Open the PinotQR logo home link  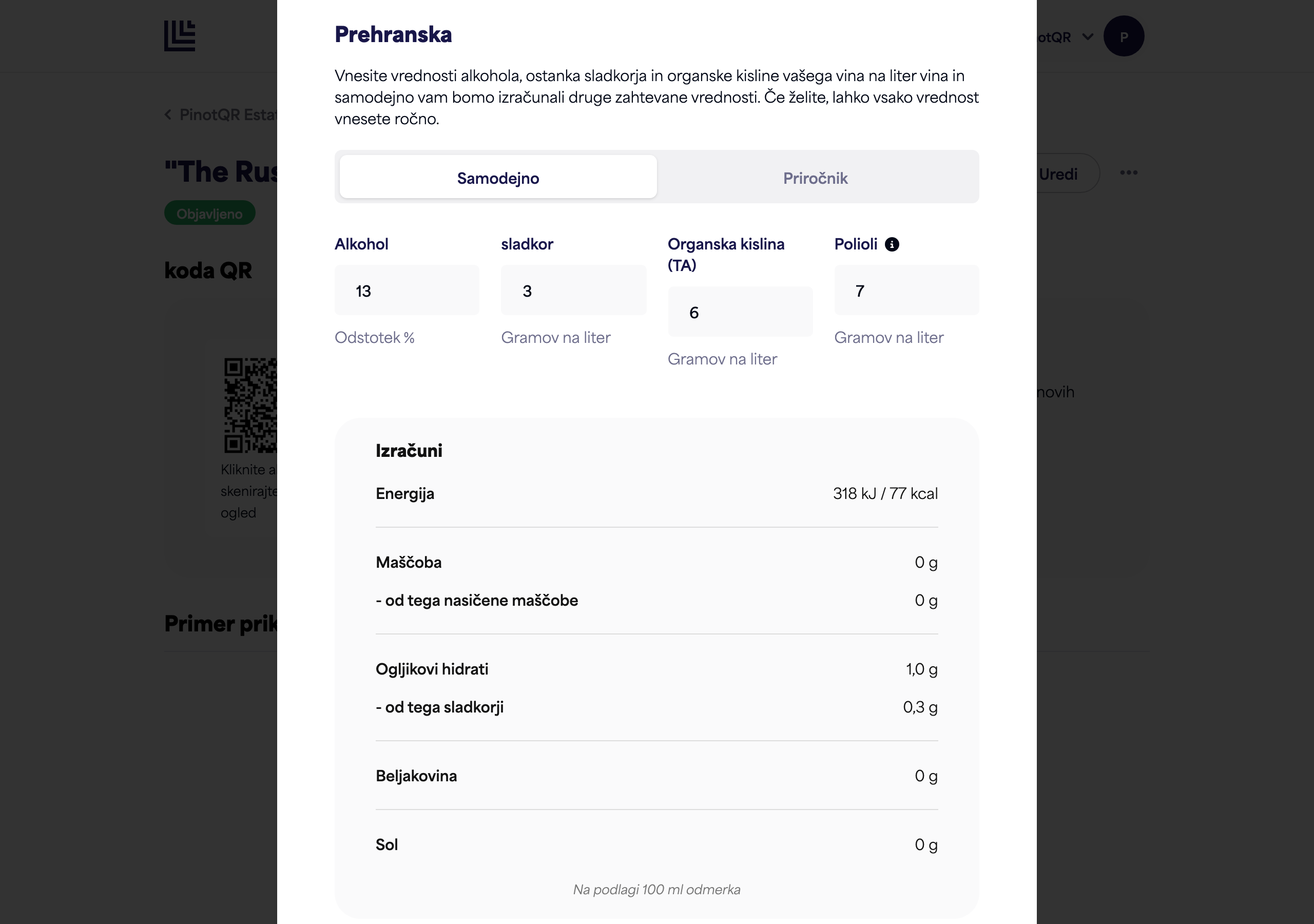pos(180,36)
